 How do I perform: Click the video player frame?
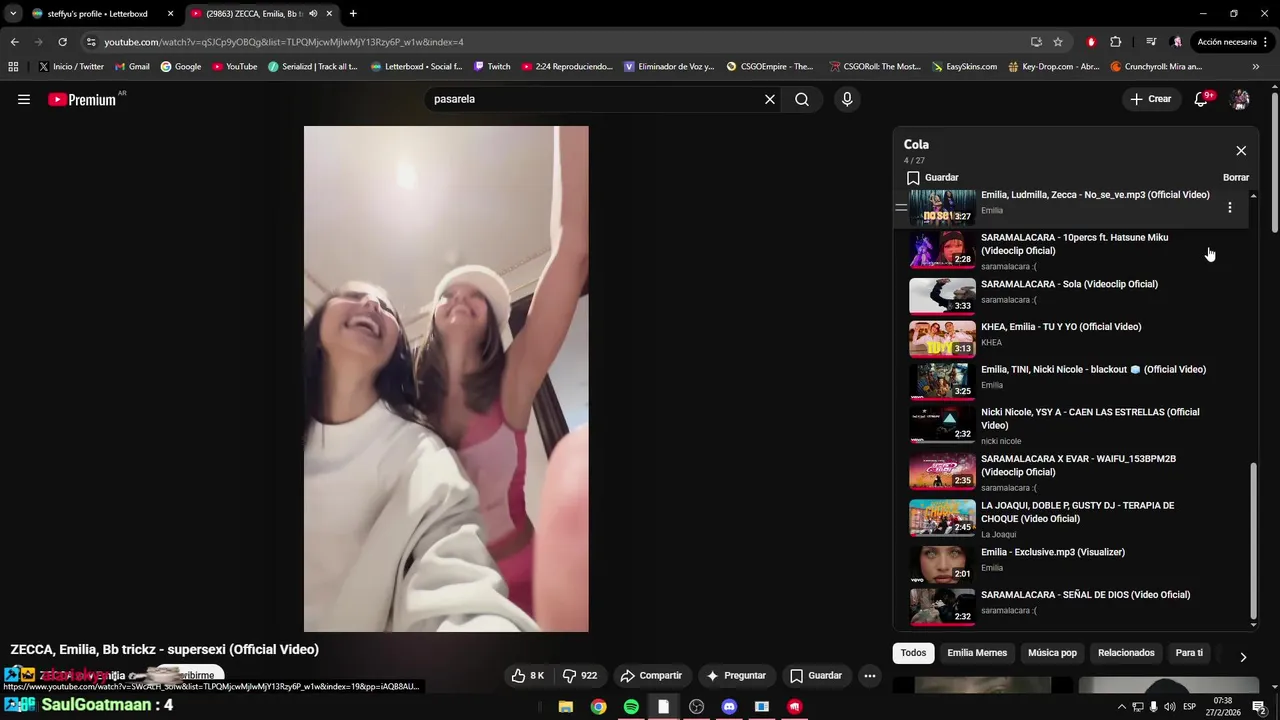[x=446, y=379]
